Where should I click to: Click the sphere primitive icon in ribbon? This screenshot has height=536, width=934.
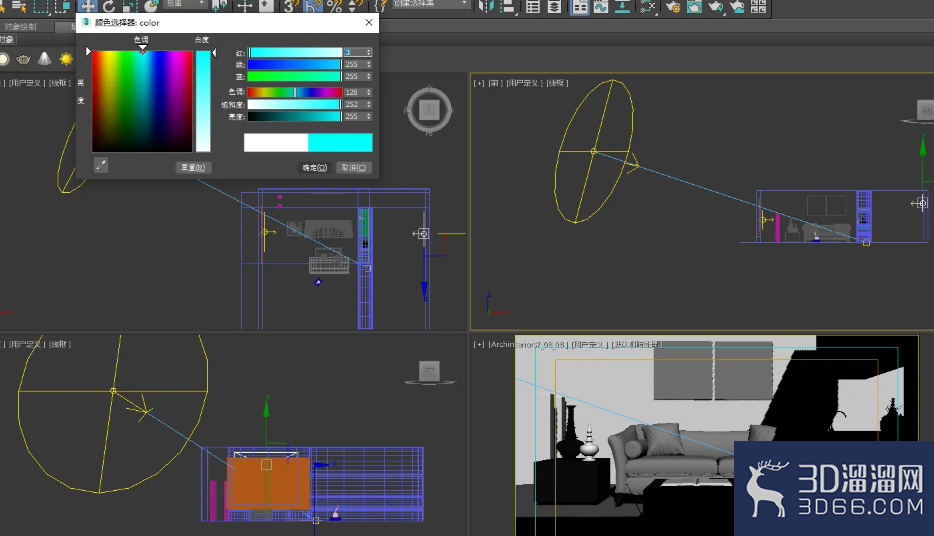[x=4, y=59]
